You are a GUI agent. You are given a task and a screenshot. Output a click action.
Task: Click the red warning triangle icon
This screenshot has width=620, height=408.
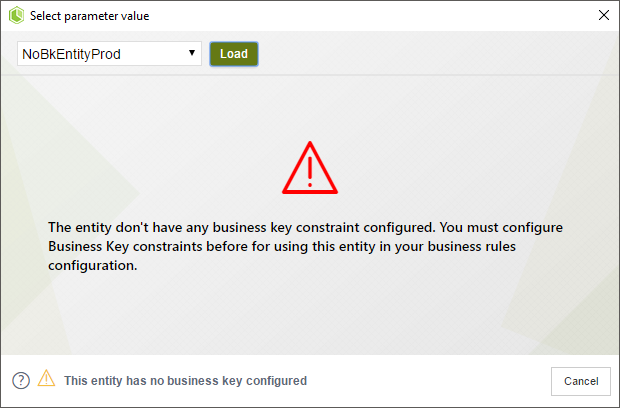310,168
